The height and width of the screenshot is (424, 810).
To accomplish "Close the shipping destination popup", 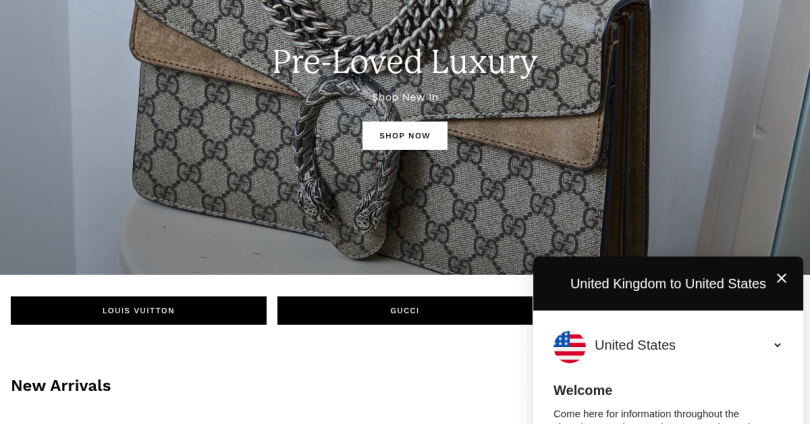I will point(781,278).
